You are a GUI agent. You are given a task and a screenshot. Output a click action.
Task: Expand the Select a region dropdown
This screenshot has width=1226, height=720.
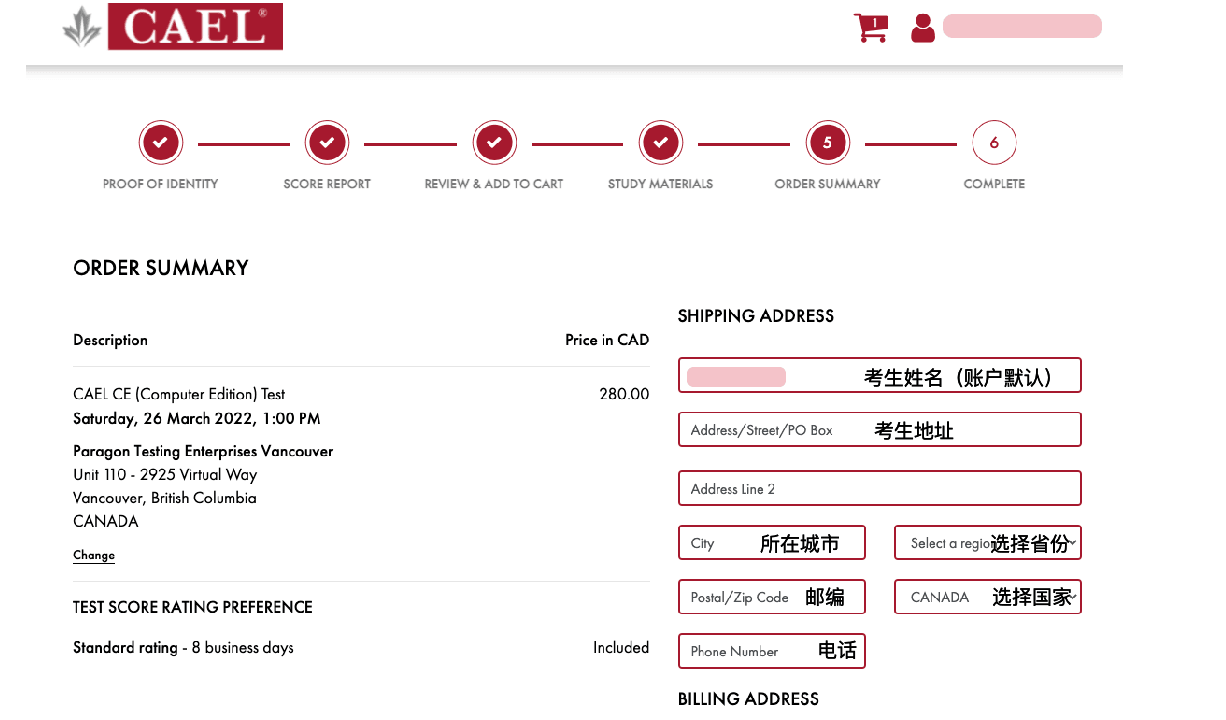tap(988, 543)
